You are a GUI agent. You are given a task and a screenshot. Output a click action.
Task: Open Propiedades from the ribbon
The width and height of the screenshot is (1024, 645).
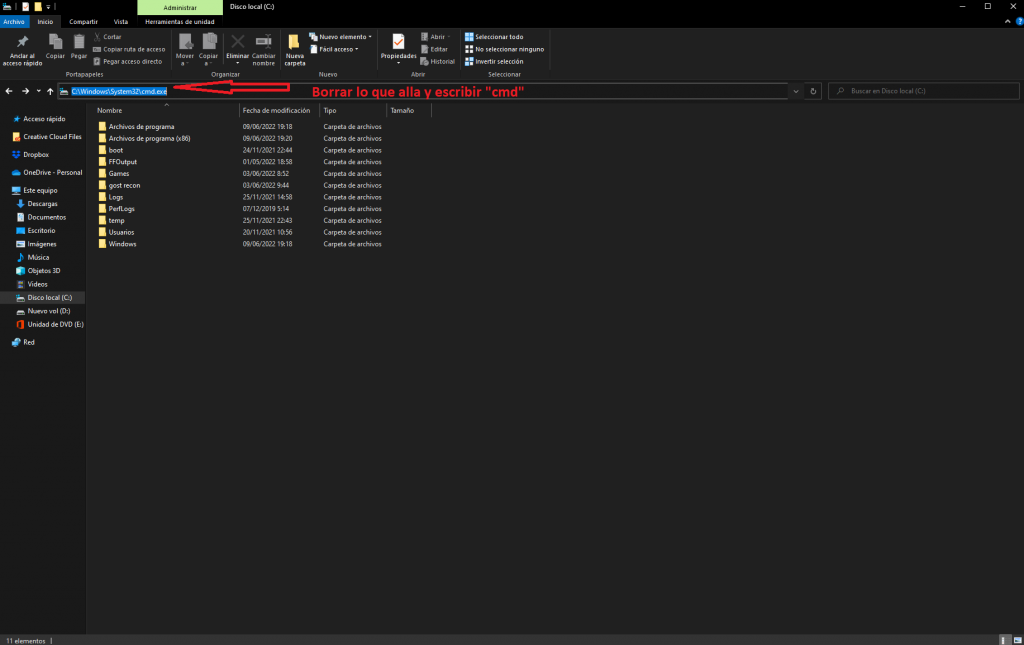pos(398,42)
